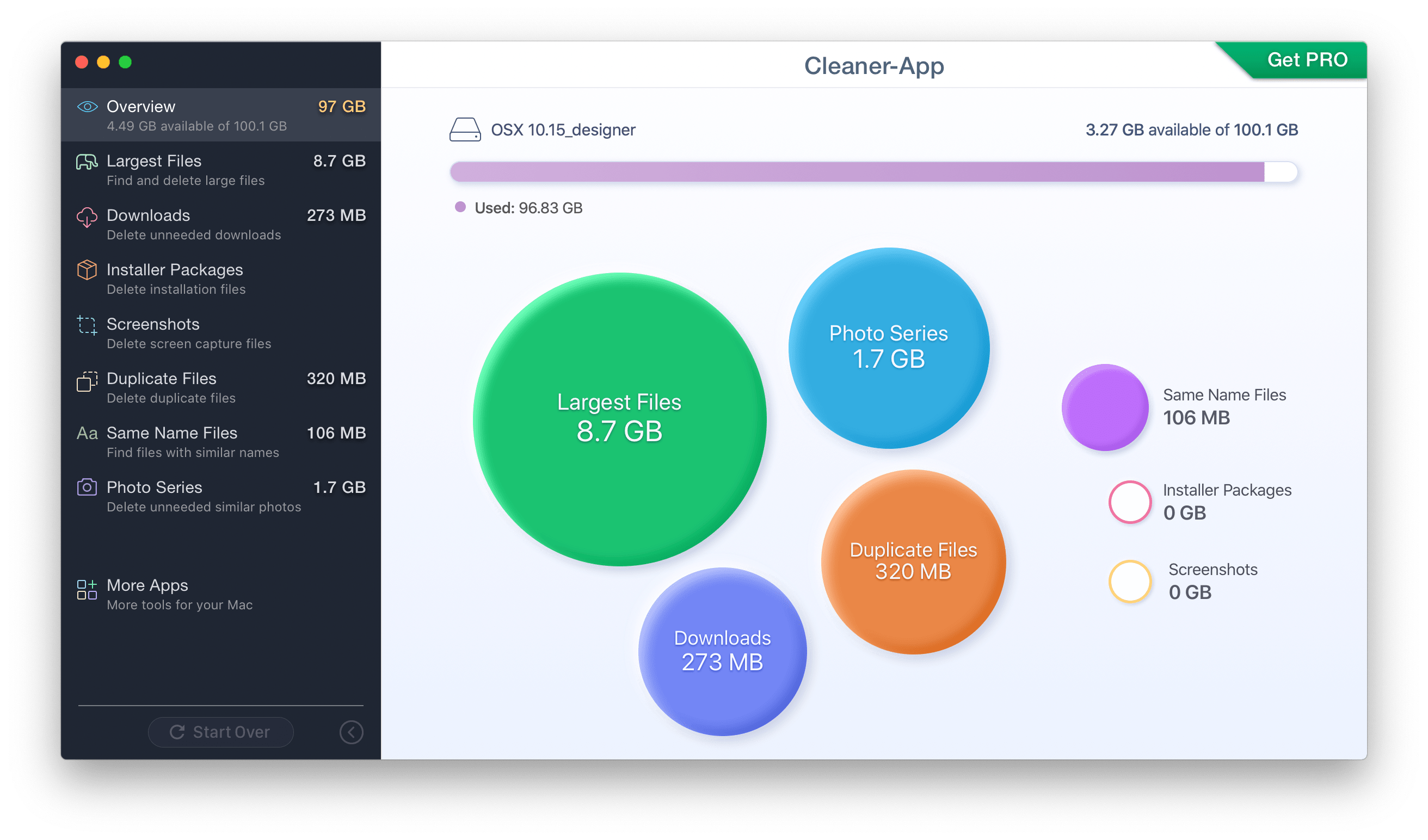Click the yellow-outlined Screenshots circle
1428x840 pixels.
[1129, 581]
